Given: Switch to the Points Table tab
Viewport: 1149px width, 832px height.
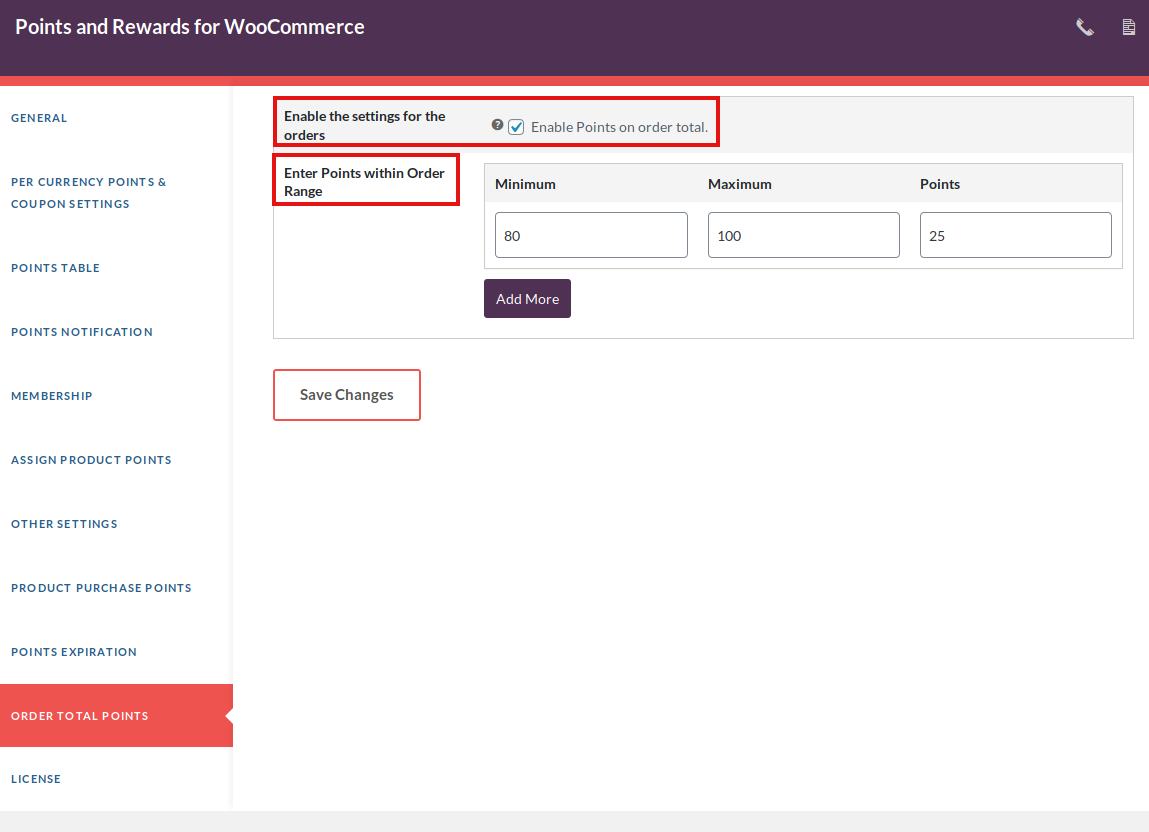Looking at the screenshot, I should click(55, 268).
